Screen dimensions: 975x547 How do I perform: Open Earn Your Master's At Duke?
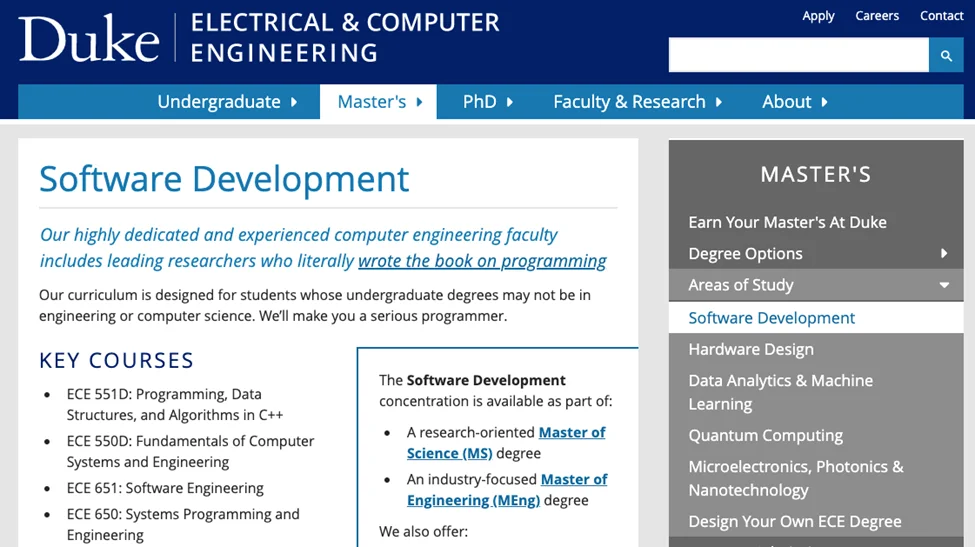(x=787, y=222)
